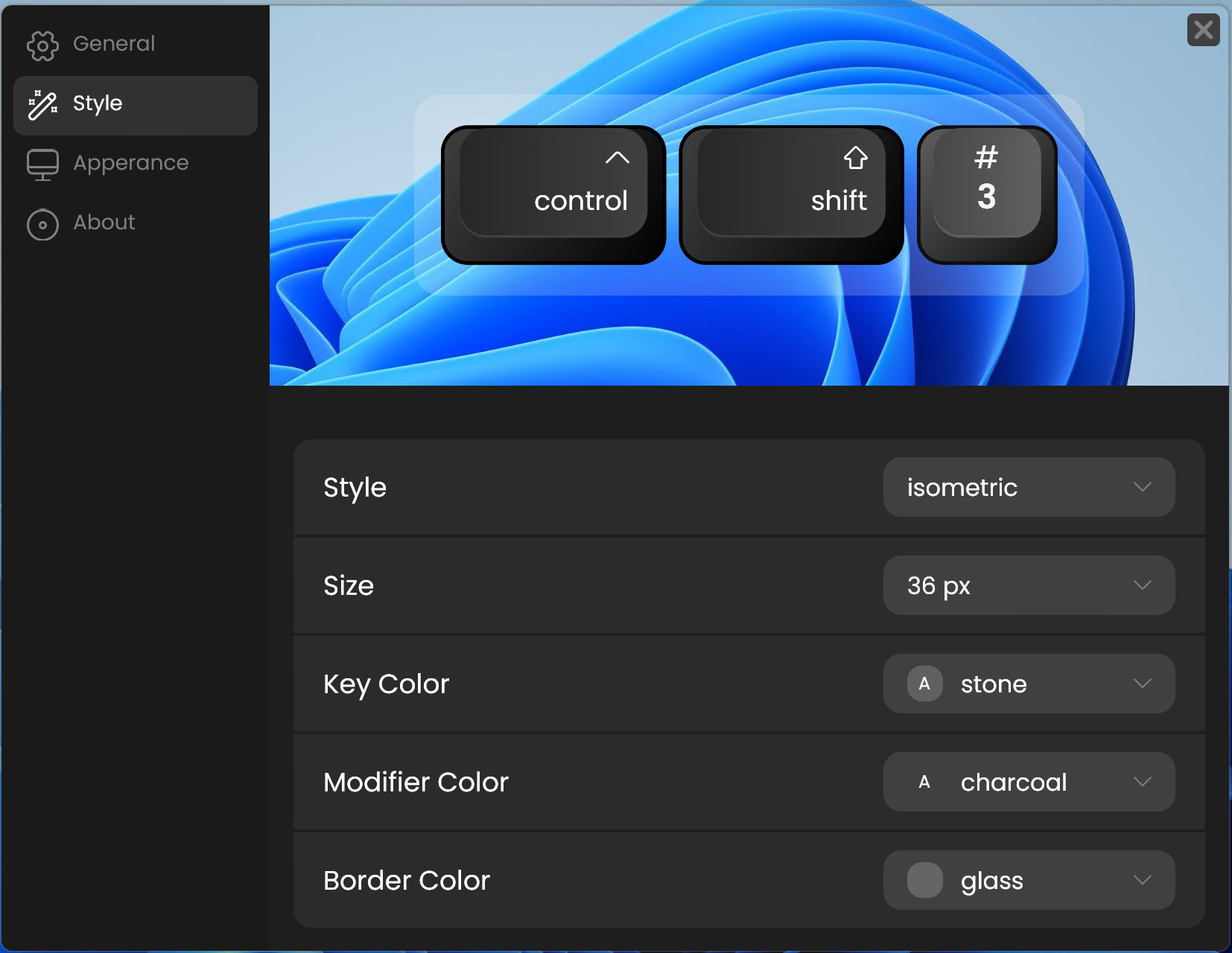Select the Style tab in sidebar

click(135, 105)
